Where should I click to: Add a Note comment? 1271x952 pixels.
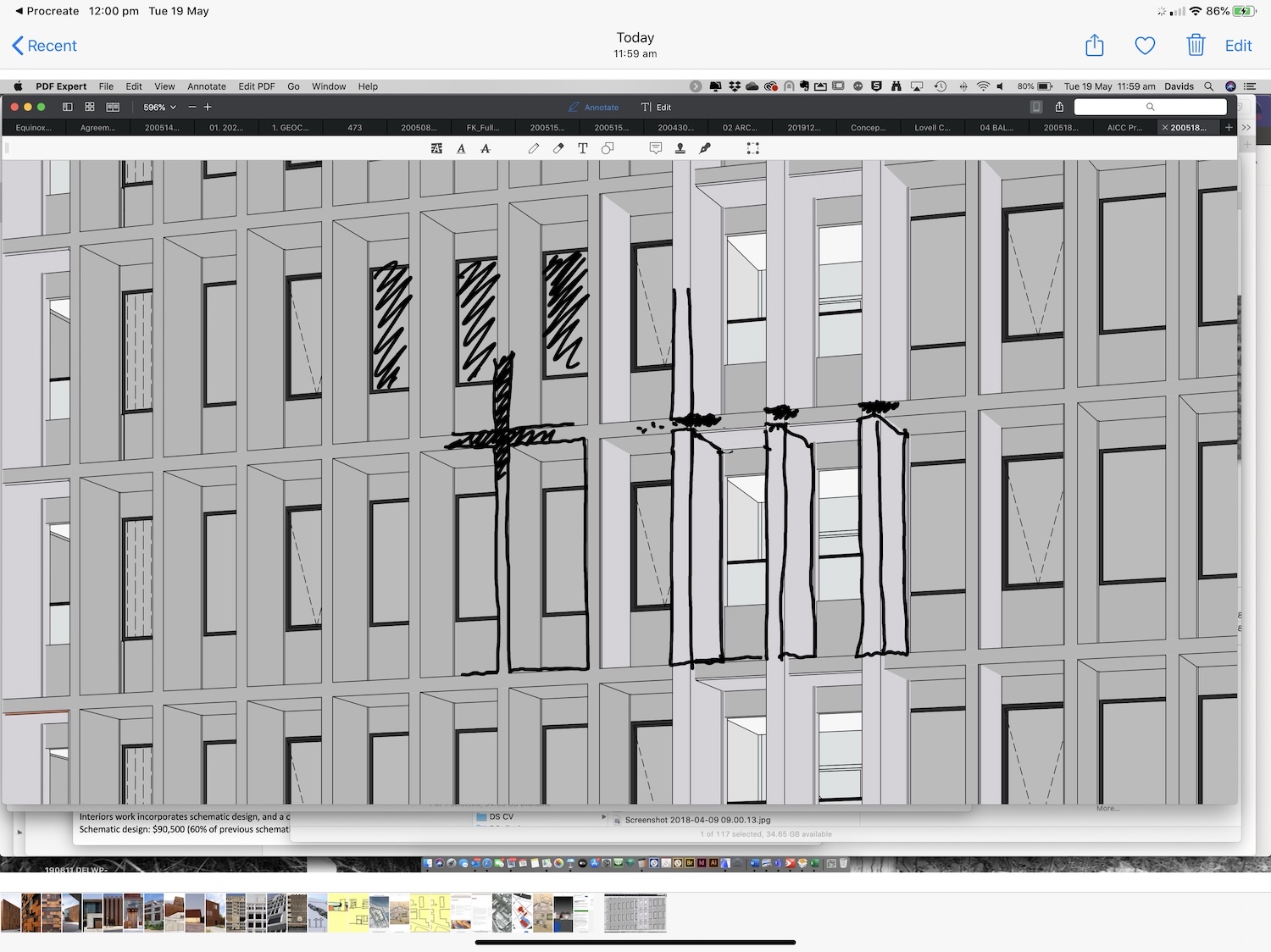pyautogui.click(x=655, y=148)
